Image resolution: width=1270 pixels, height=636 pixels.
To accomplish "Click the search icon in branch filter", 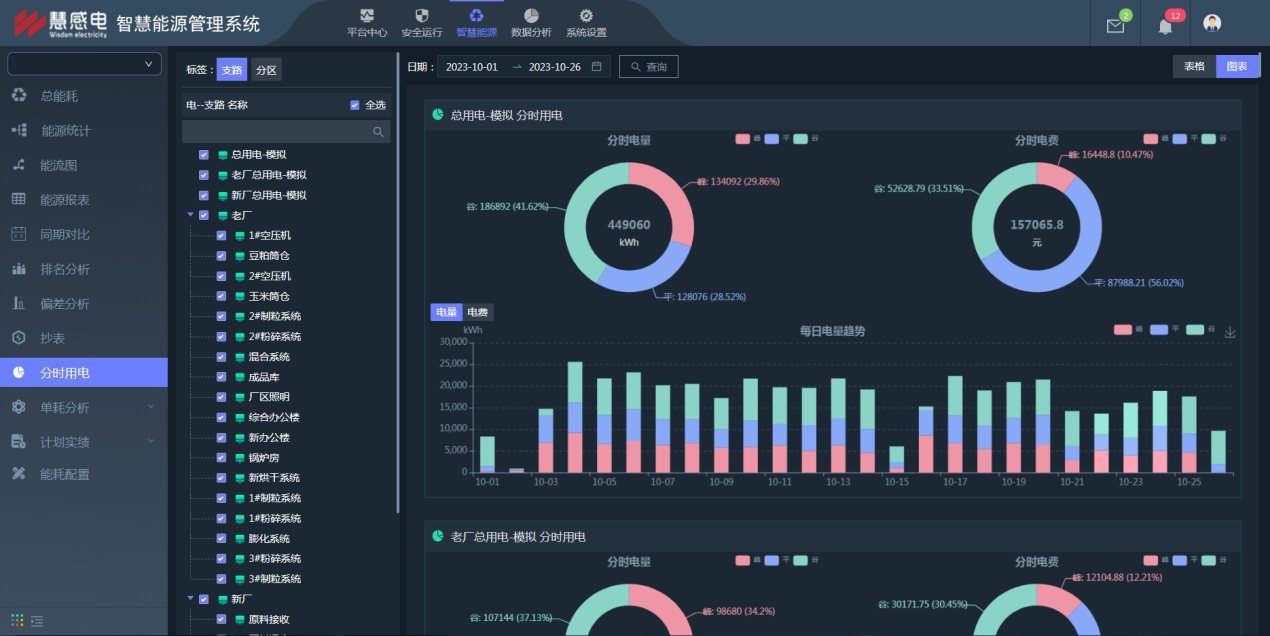I will coord(378,132).
